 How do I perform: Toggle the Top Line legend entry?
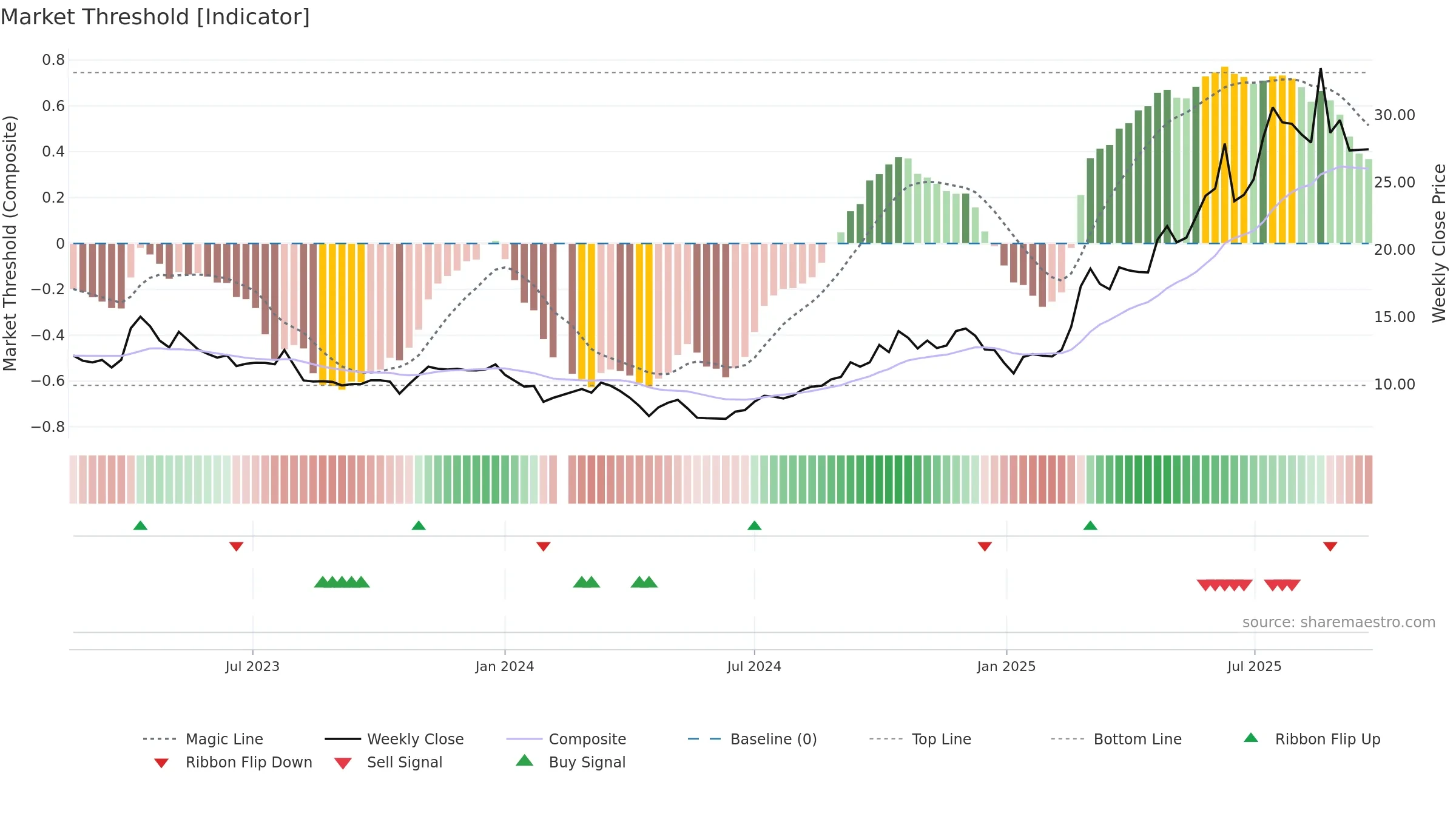click(x=920, y=739)
